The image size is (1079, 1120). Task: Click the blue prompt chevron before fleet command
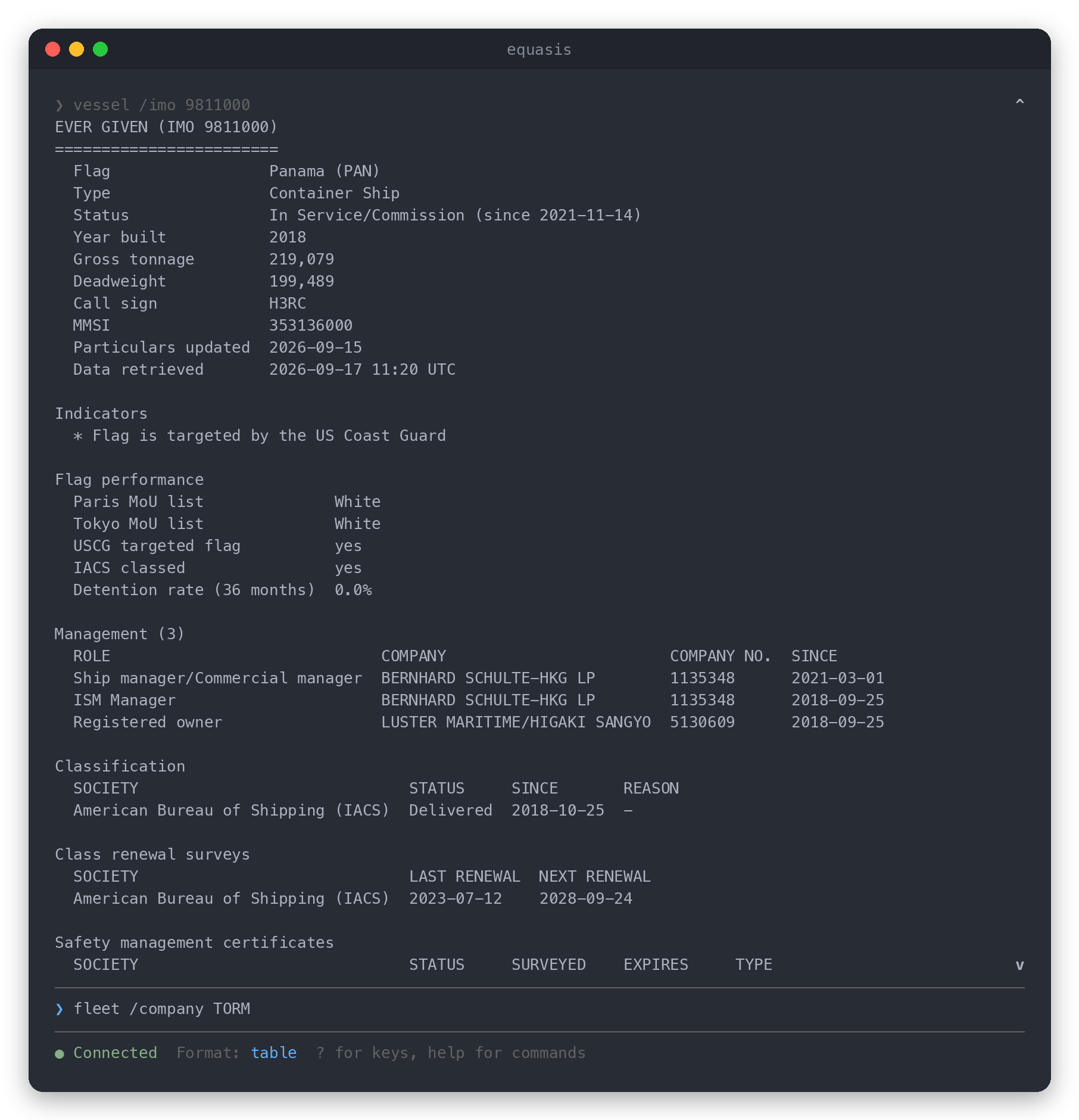[60, 1009]
